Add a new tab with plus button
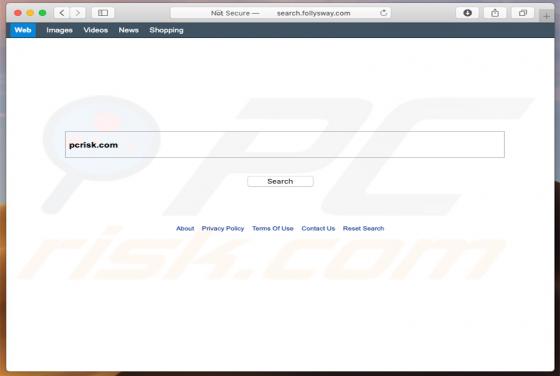Screen dimensions: 560x376 [546, 16]
